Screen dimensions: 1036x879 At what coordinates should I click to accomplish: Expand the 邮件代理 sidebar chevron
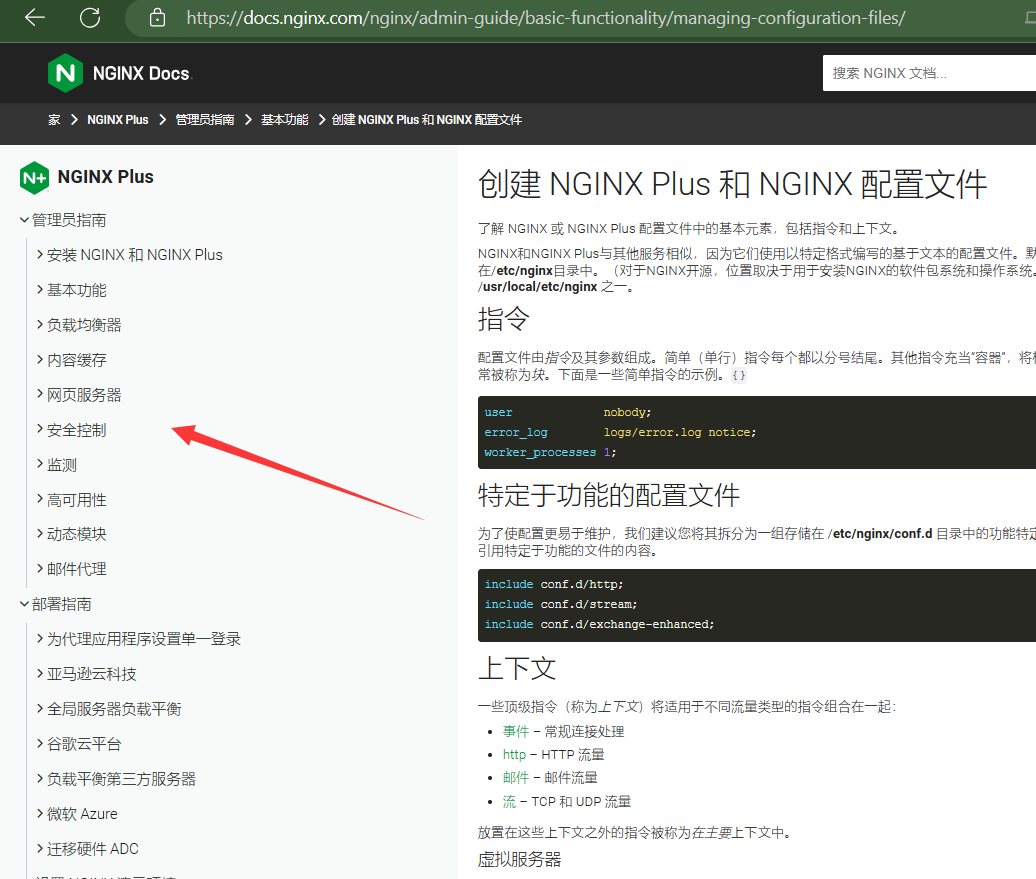coord(40,568)
